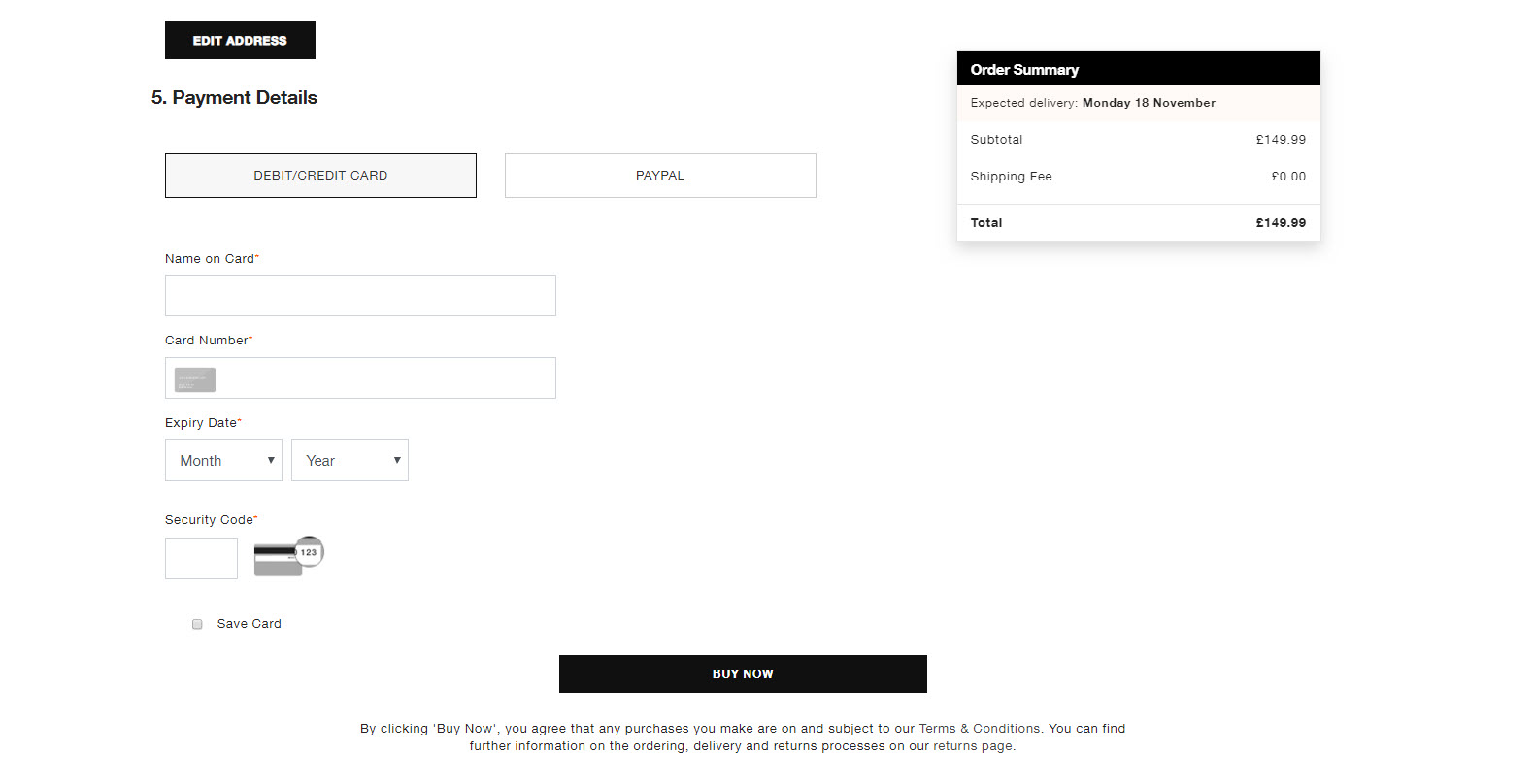
Task: Open the expiry Month dropdown
Action: pyautogui.click(x=223, y=460)
